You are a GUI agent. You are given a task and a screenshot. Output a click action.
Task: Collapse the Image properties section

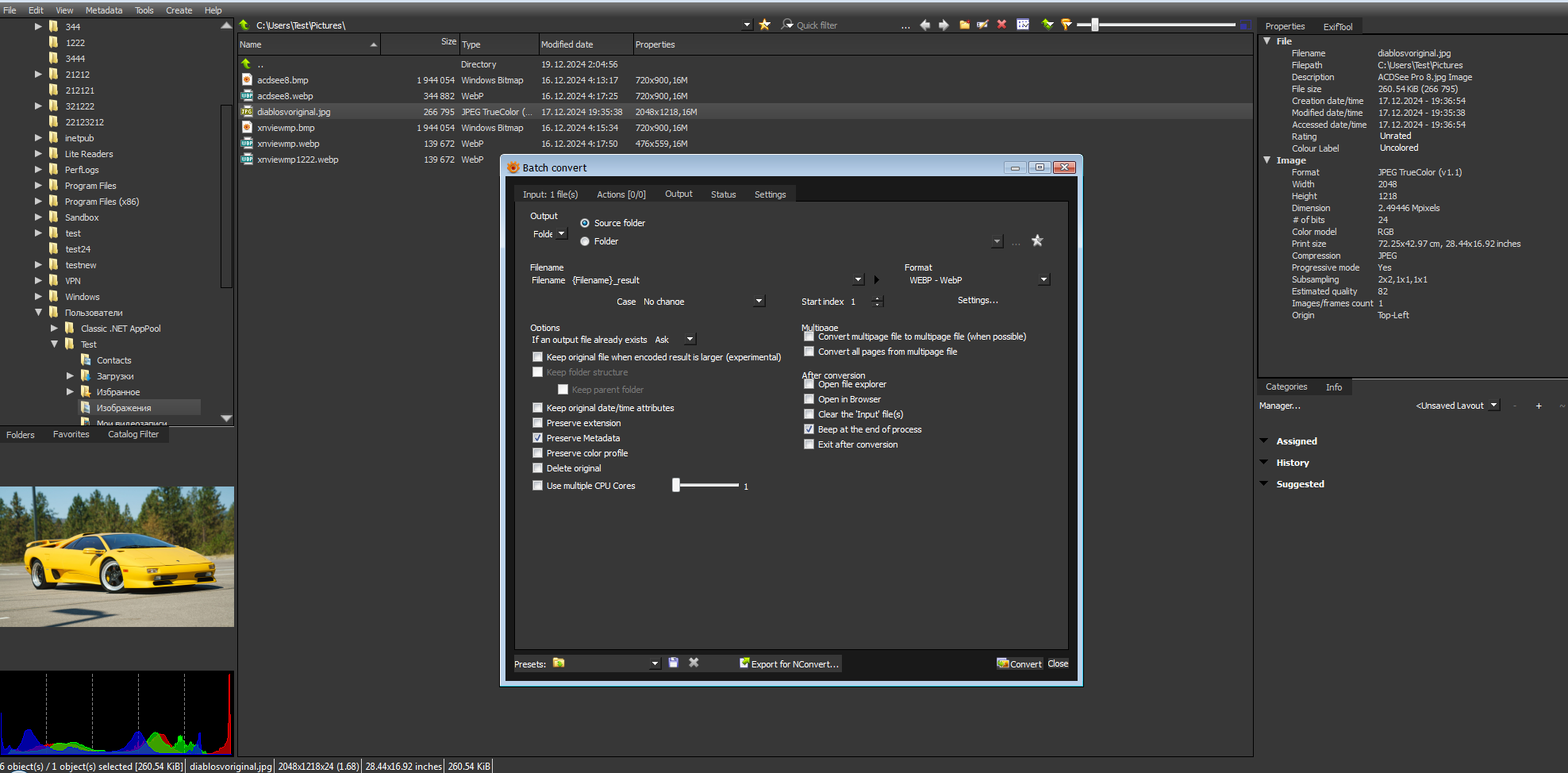pos(1267,160)
